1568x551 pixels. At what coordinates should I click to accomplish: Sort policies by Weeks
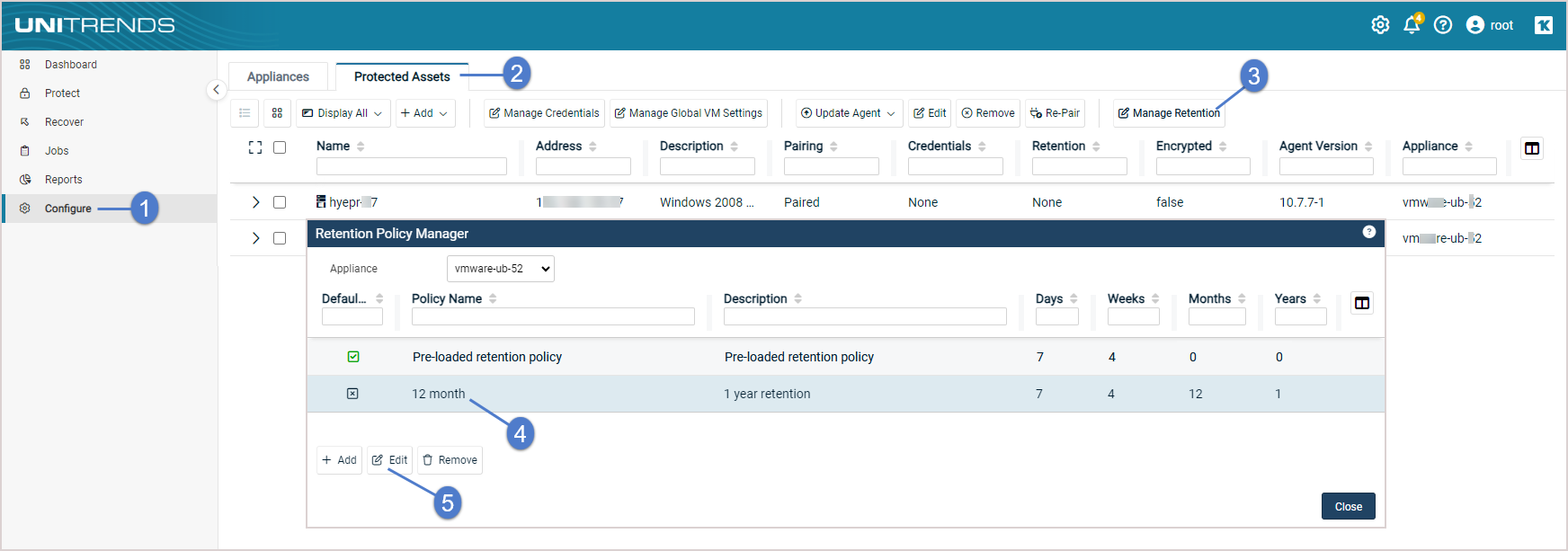(1155, 298)
